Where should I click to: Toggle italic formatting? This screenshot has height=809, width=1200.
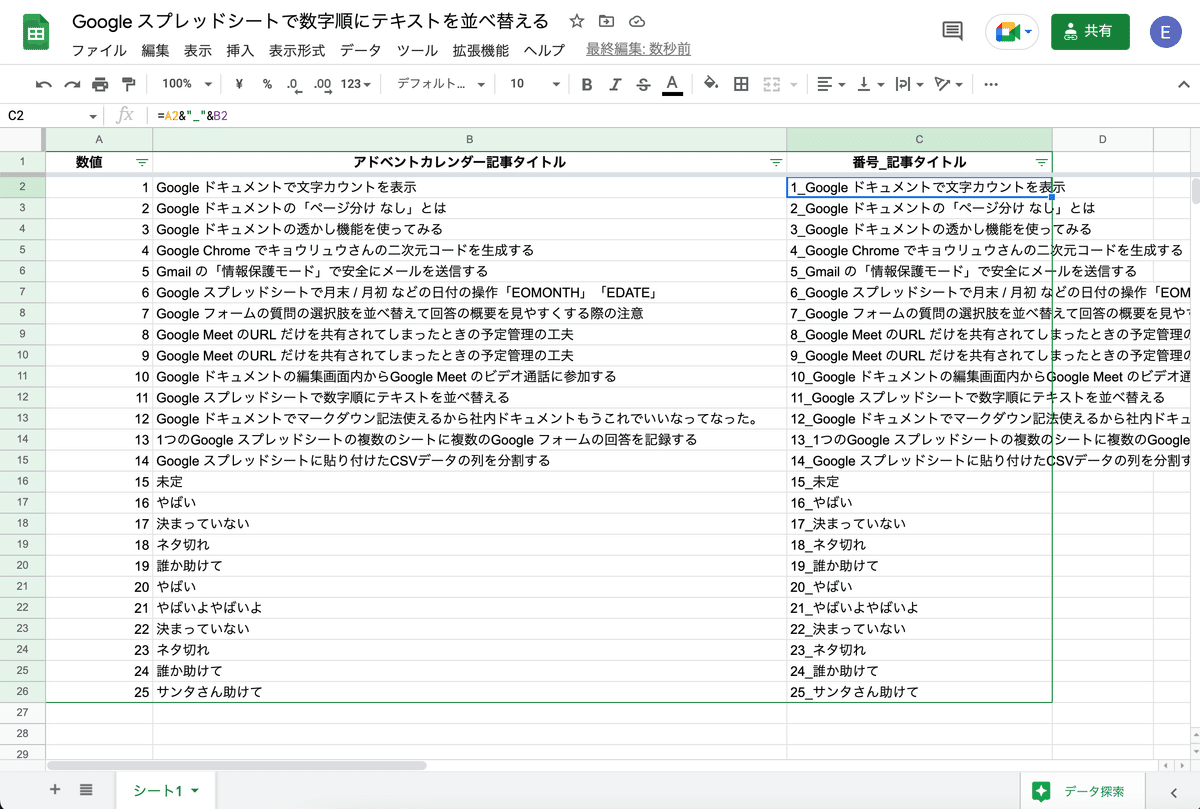[x=615, y=84]
